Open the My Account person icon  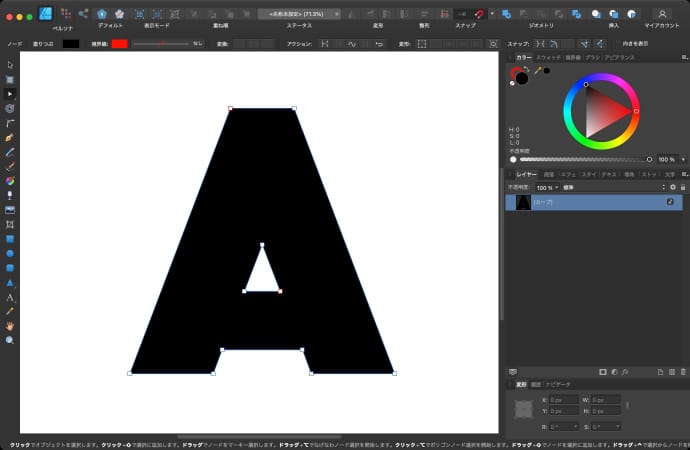pos(661,14)
